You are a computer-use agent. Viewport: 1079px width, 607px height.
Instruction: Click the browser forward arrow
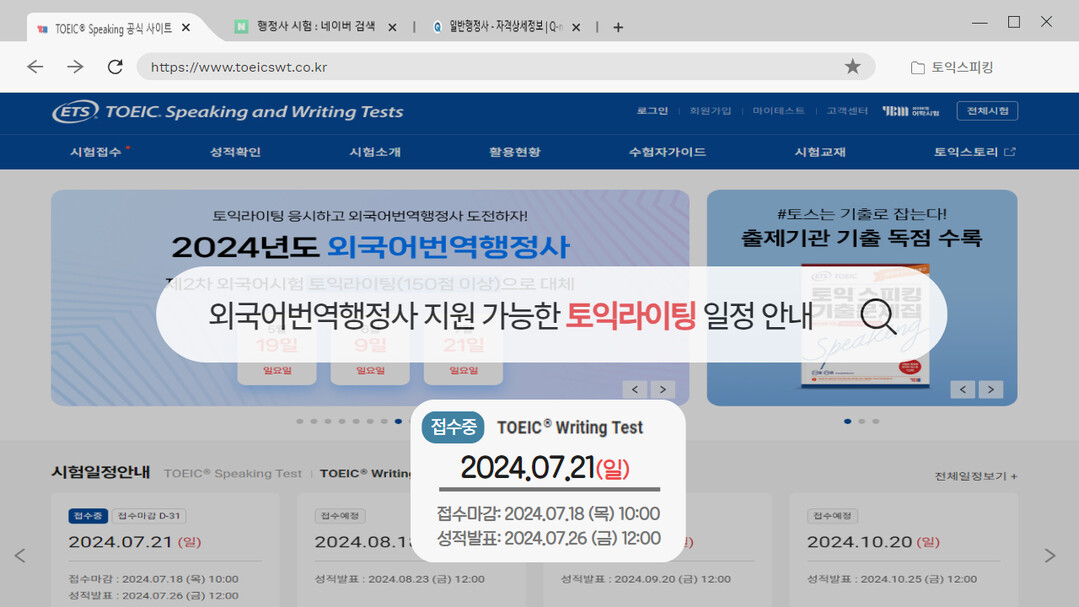pos(75,67)
